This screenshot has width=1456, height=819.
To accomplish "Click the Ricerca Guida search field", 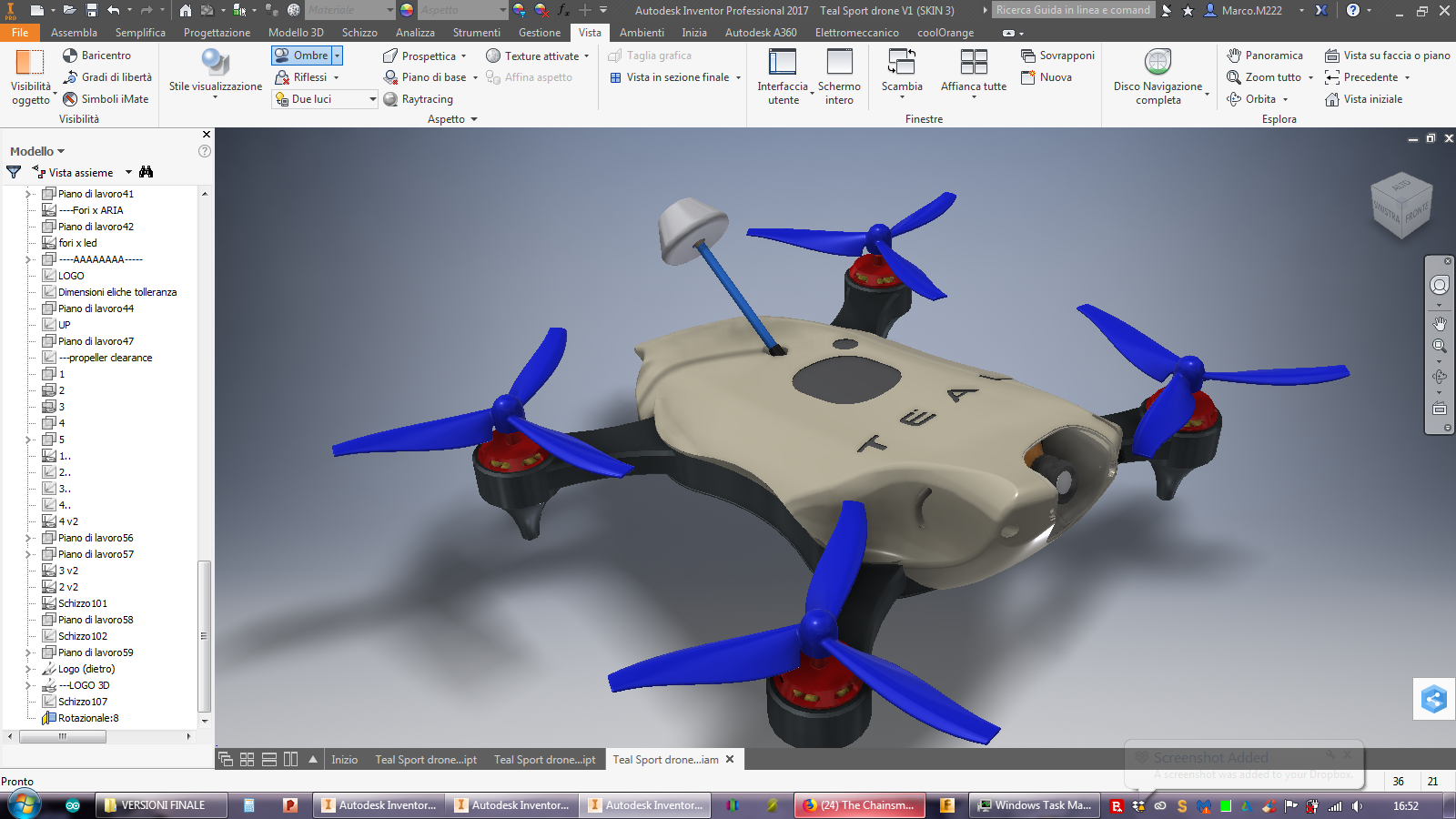I will click(x=1073, y=10).
